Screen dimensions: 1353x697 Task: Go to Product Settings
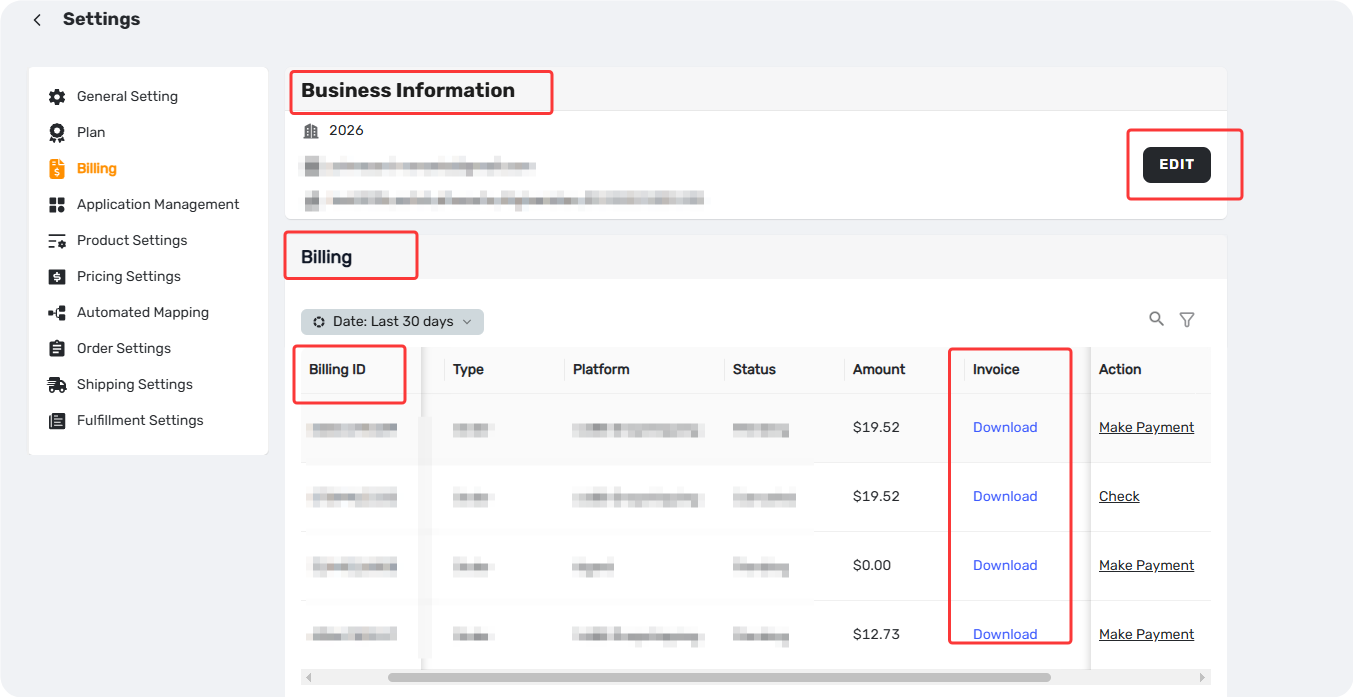(132, 241)
